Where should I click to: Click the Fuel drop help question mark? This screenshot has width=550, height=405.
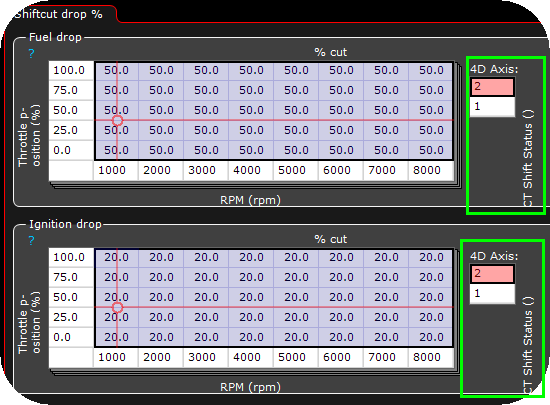32,54
